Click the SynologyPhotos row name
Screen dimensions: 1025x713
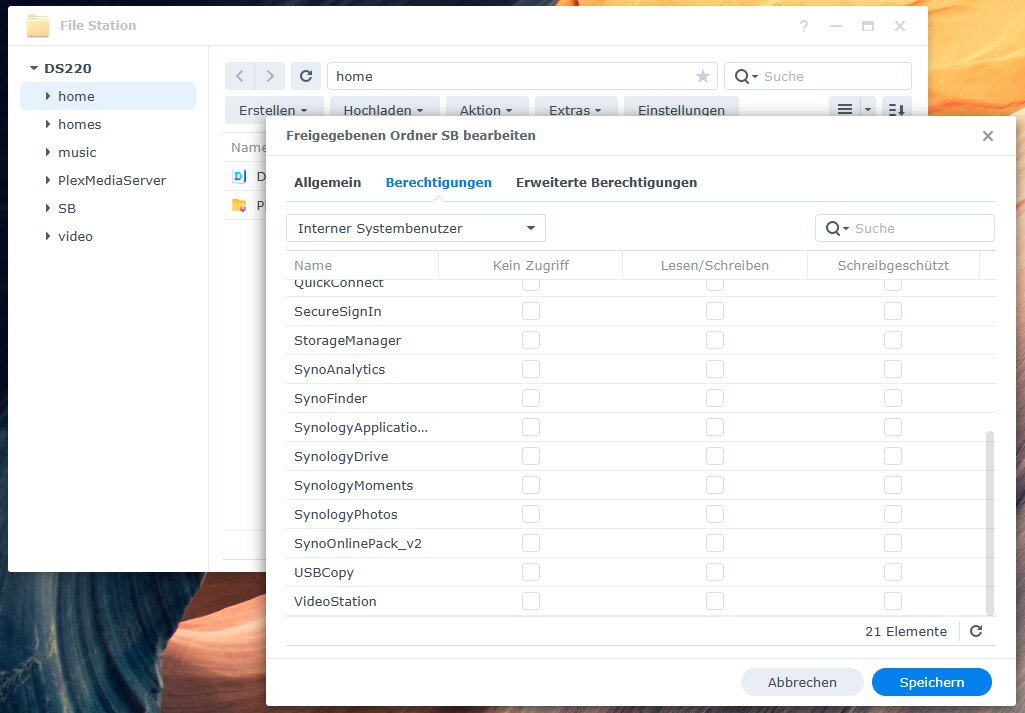346,514
